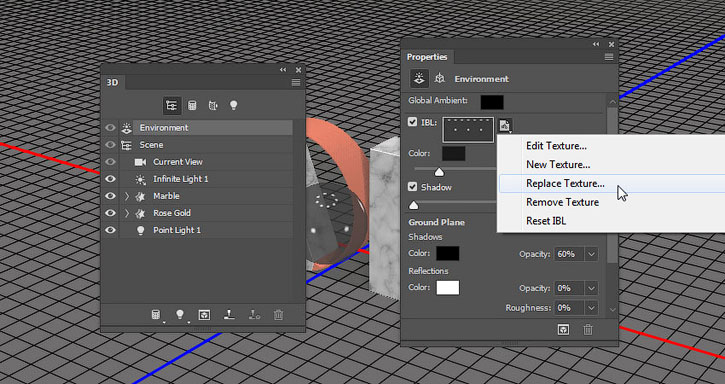This screenshot has height=384, width=725.
Task: Select the Marble row name
Action: pyautogui.click(x=166, y=196)
